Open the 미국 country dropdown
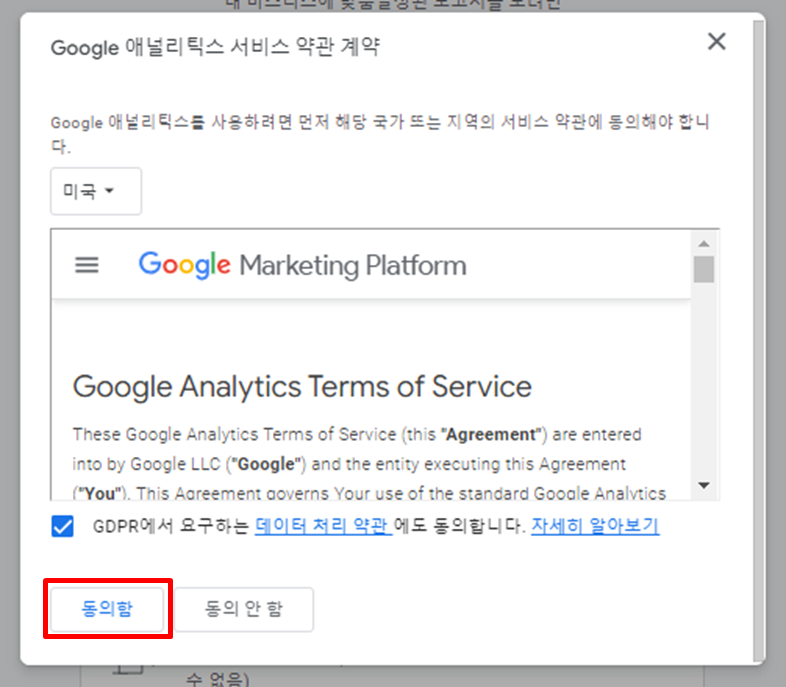This screenshot has height=687, width=786. point(96,191)
